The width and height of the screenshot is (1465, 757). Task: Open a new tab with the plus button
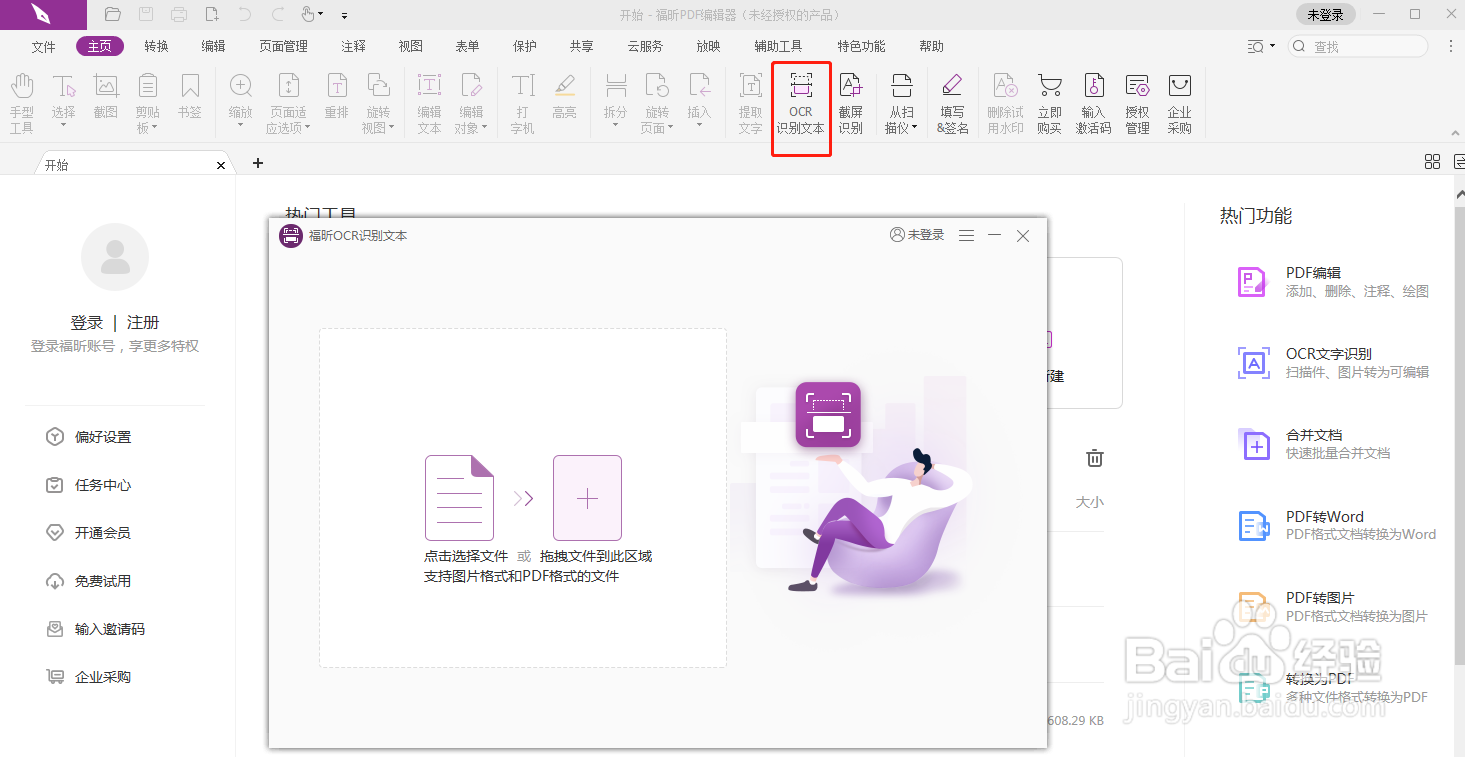258,162
